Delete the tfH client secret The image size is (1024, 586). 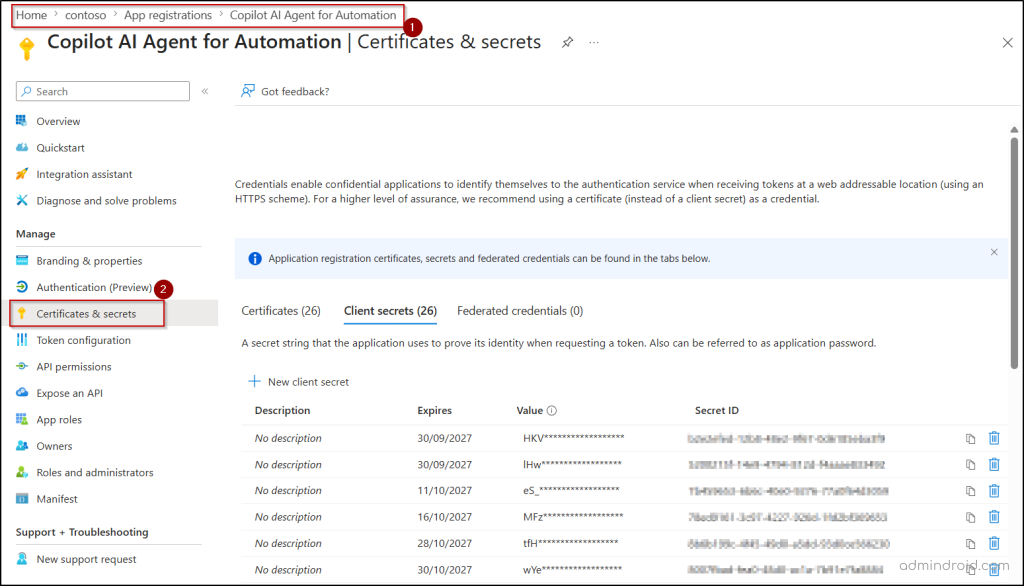994,543
